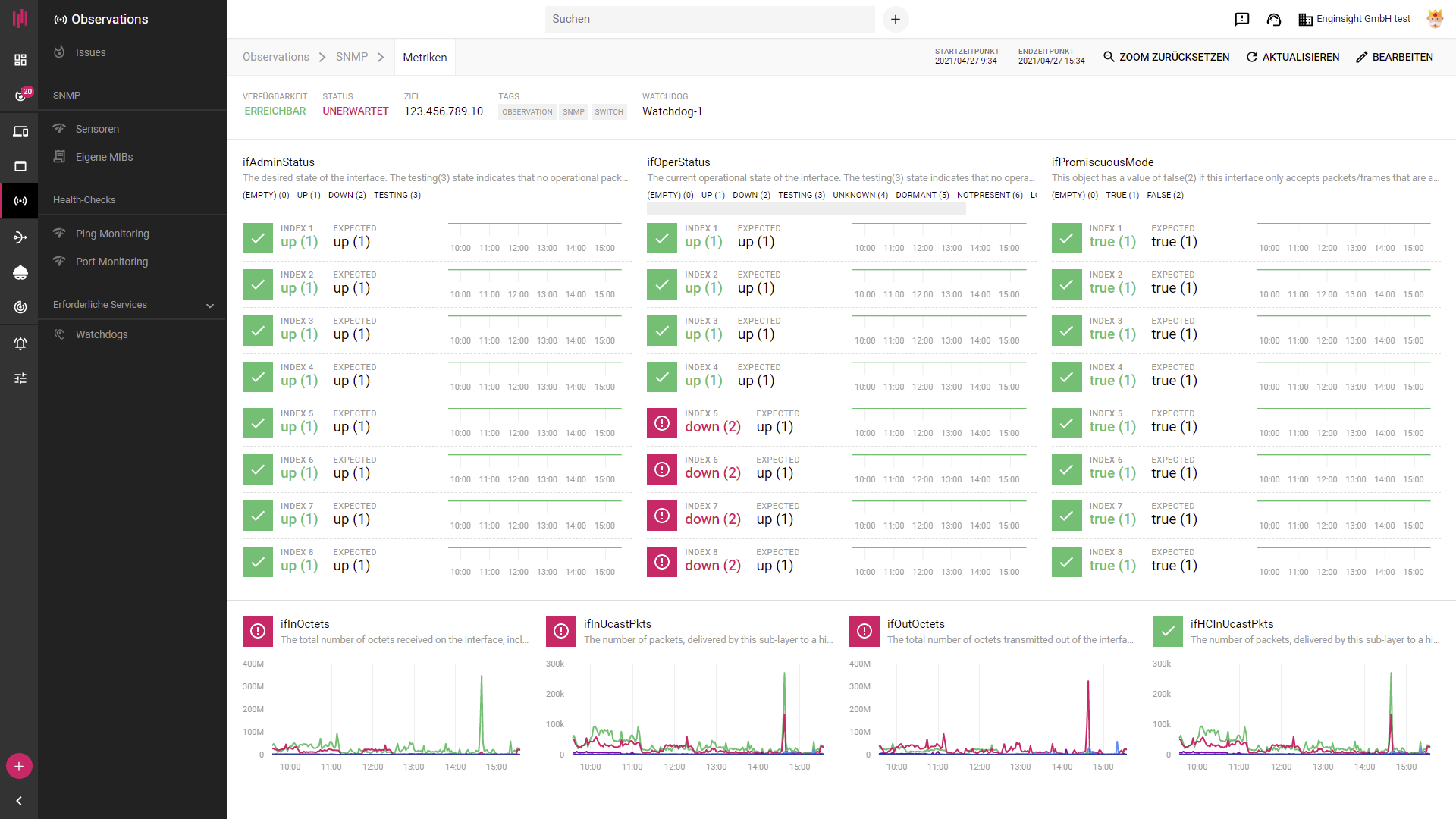The image size is (1456, 819).
Task: Click the dashboard grid icon in sidebar
Action: pyautogui.click(x=20, y=60)
